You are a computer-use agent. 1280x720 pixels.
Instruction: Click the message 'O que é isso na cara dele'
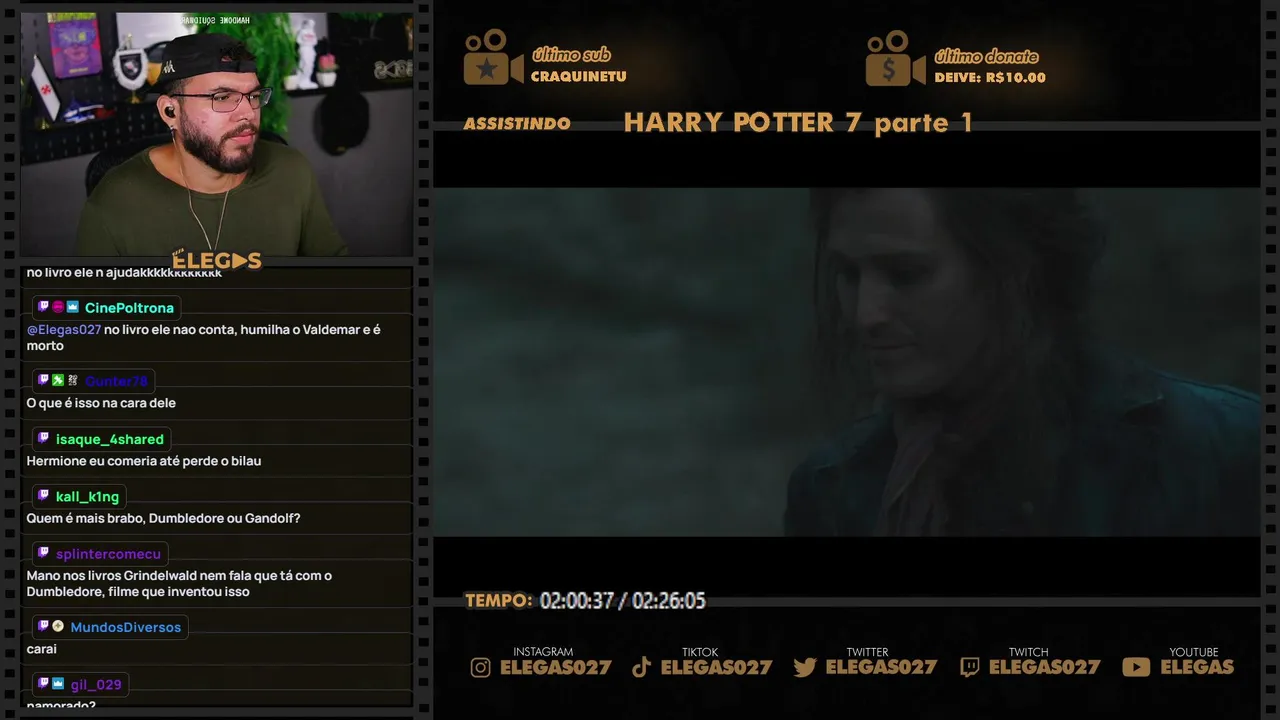coord(101,403)
